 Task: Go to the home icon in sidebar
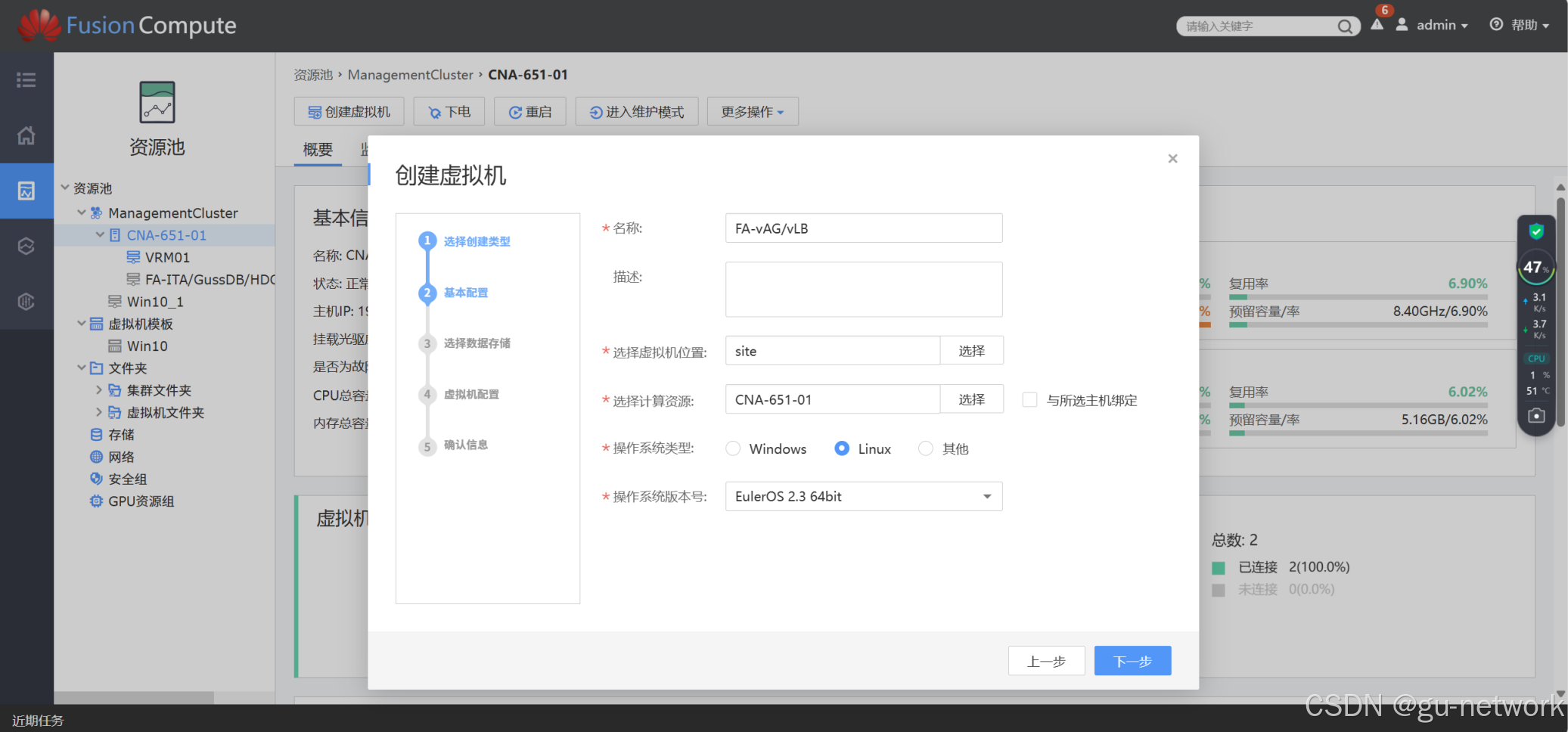pos(26,135)
